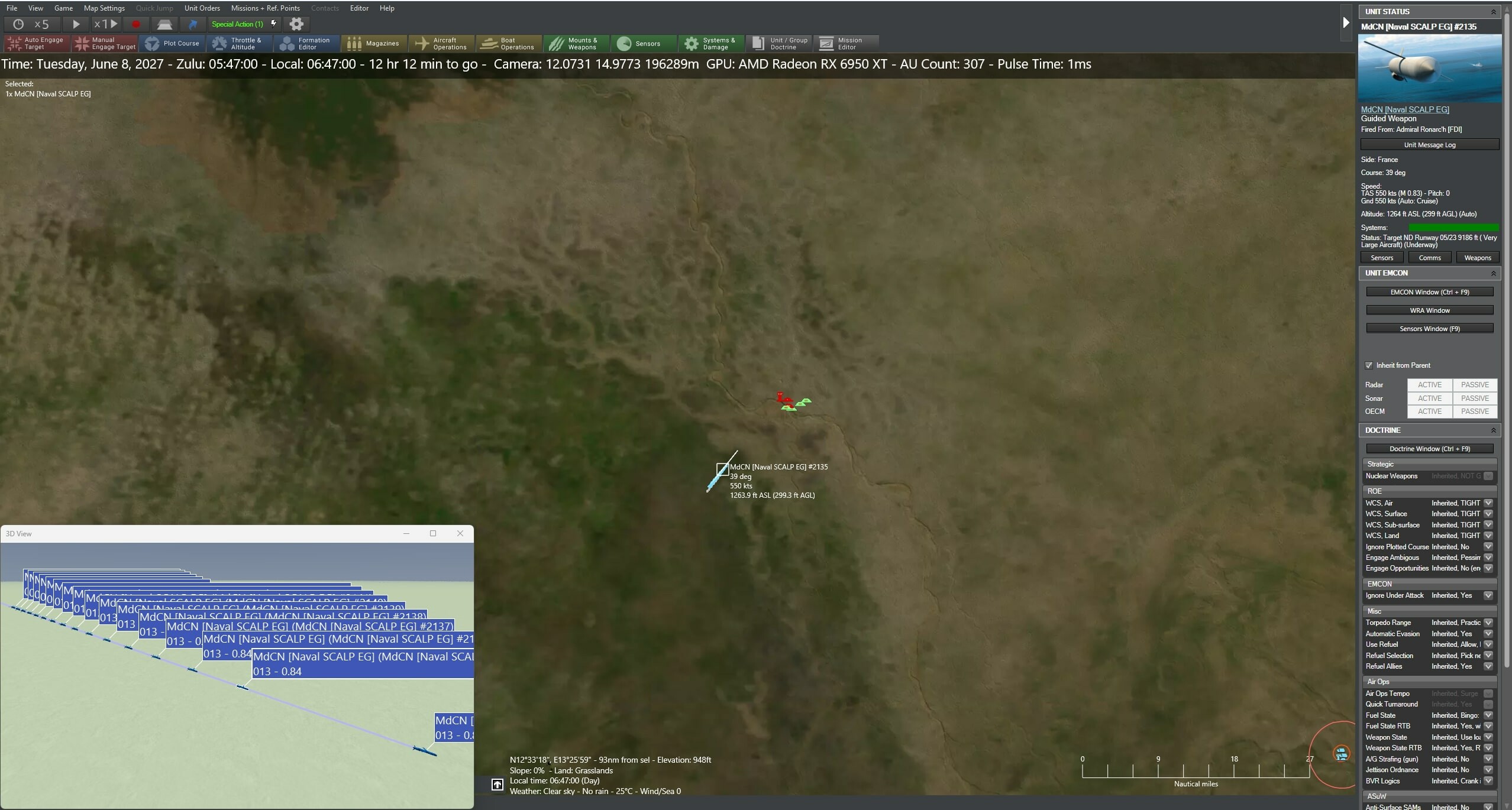Open the Unit Orders menu
Screen dimensions: 1512x810
click(x=202, y=8)
